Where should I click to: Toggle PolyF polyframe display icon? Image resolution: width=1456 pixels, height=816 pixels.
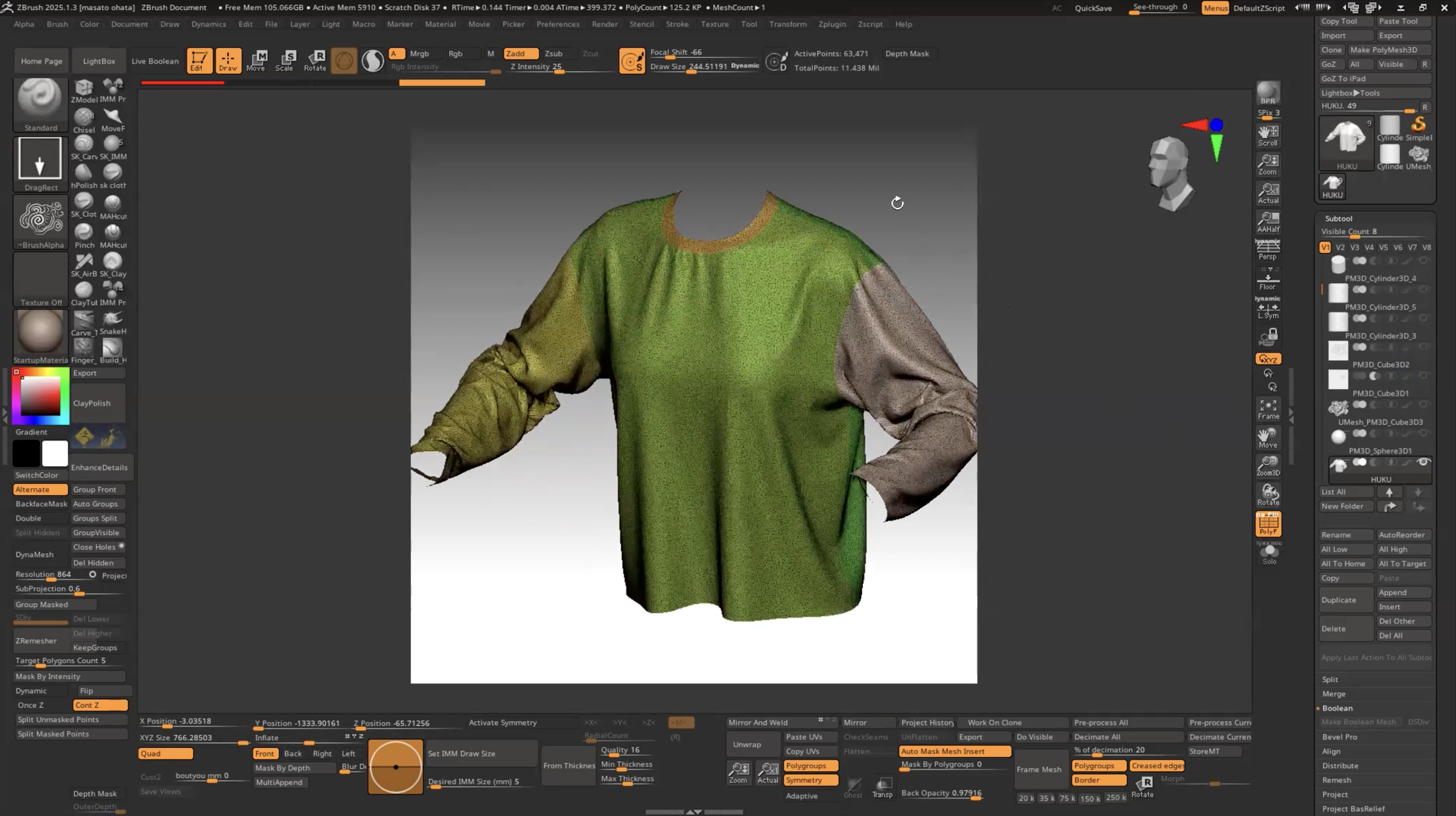[x=1268, y=523]
